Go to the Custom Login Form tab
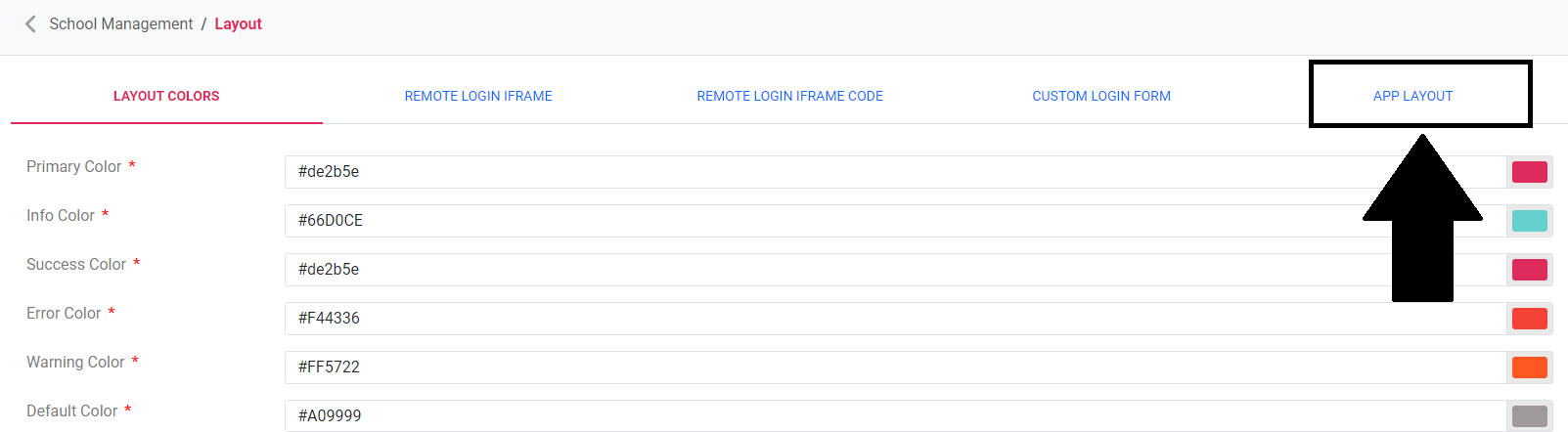 click(1101, 96)
